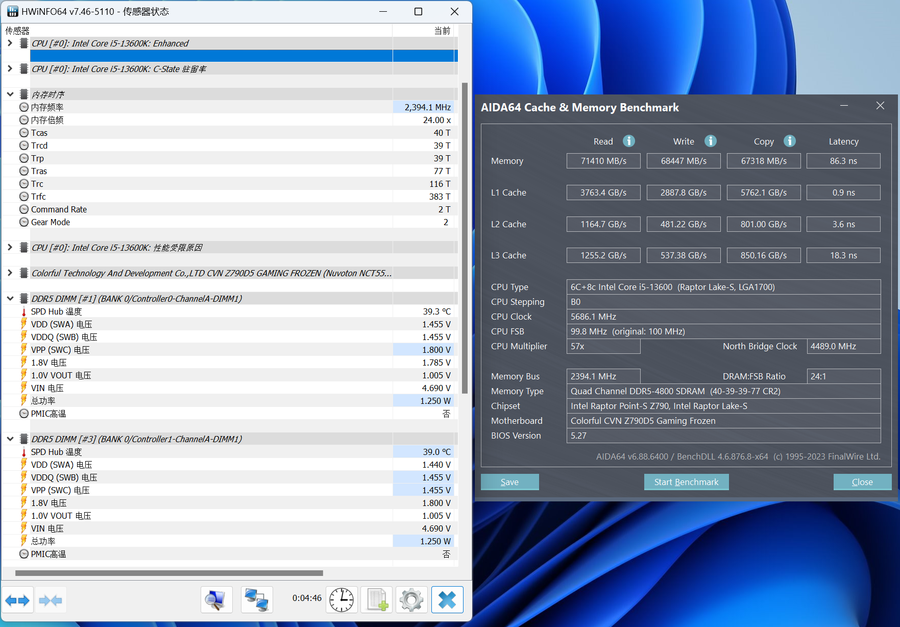The width and height of the screenshot is (900, 627).
Task: Click the save report document icon
Action: pos(377,601)
